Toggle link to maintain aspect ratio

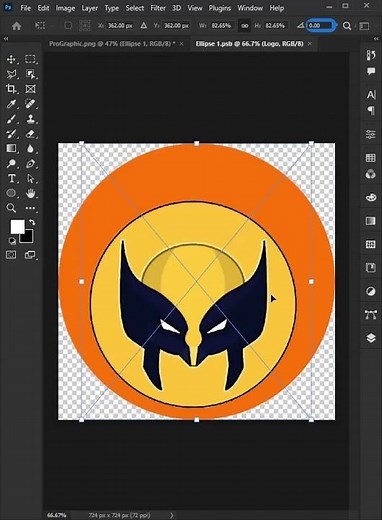(x=244, y=26)
